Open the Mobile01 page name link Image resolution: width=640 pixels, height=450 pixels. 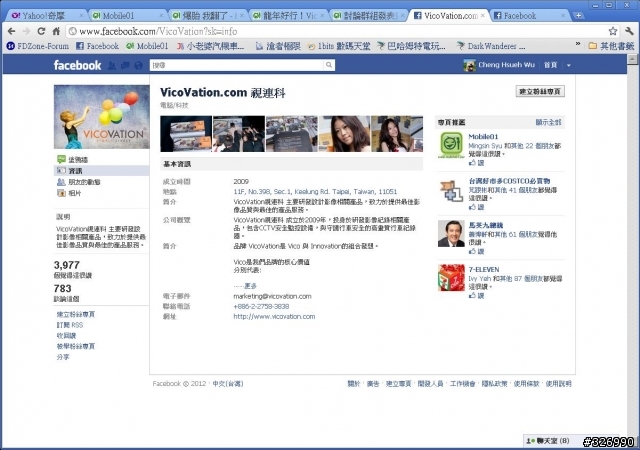483,137
